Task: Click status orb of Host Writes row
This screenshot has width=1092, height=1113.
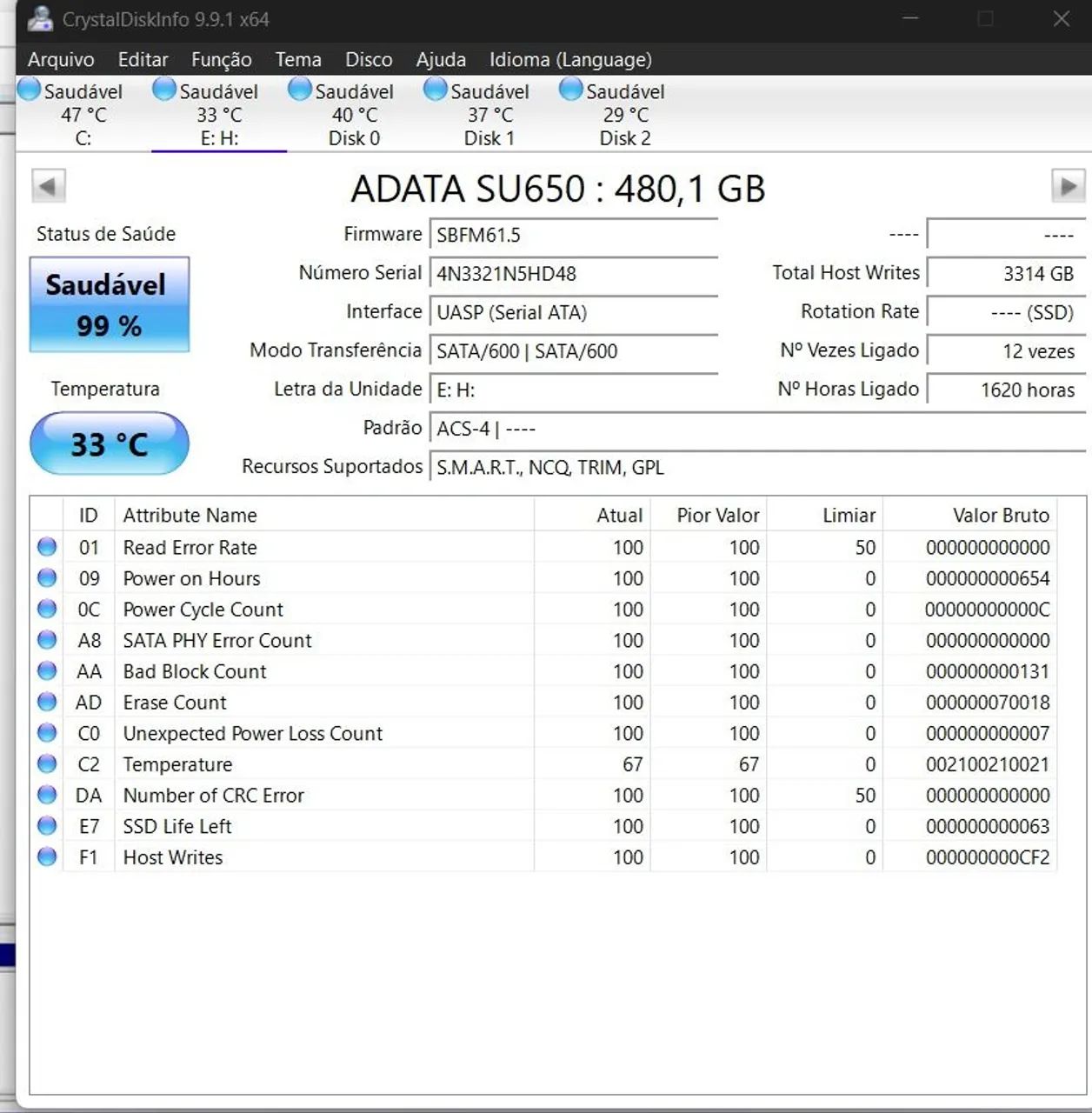Action: pos(47,857)
